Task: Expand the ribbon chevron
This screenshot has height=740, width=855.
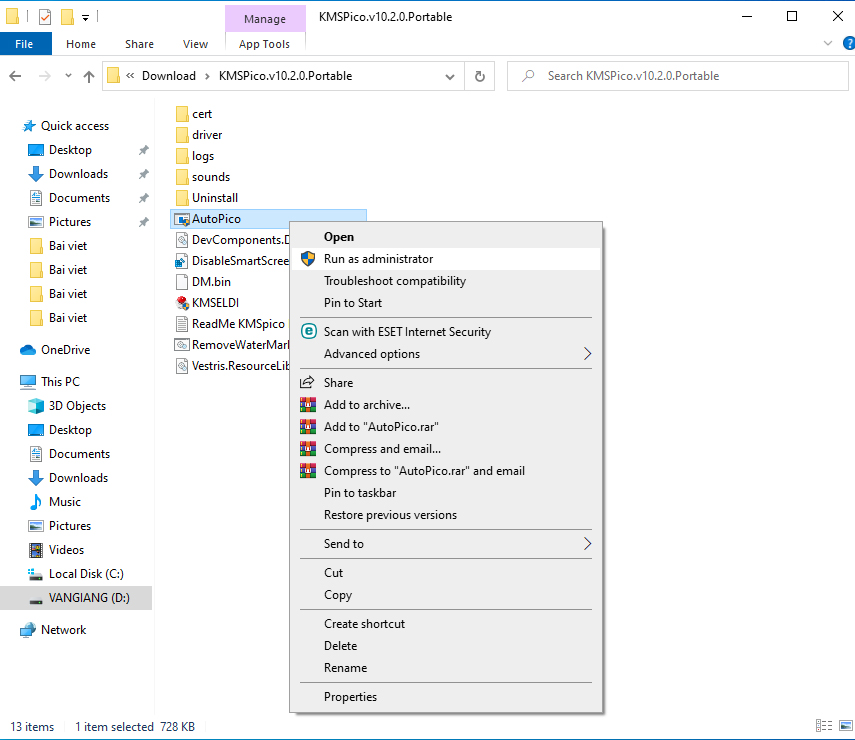Action: coord(828,43)
